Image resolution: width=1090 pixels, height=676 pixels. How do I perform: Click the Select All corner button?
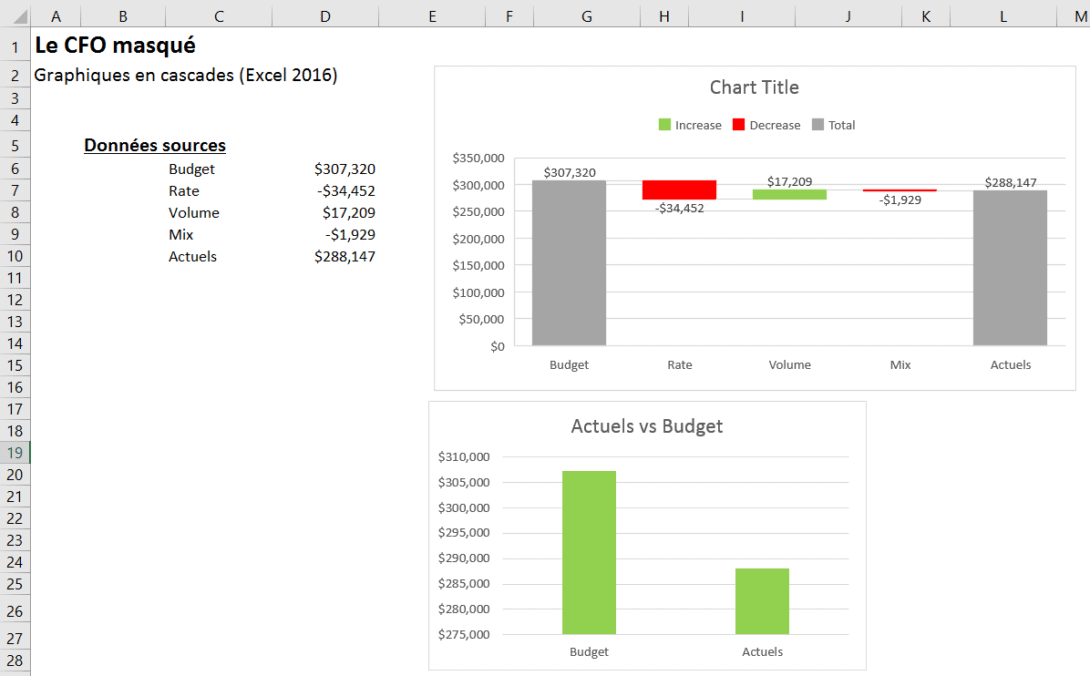(x=15, y=15)
